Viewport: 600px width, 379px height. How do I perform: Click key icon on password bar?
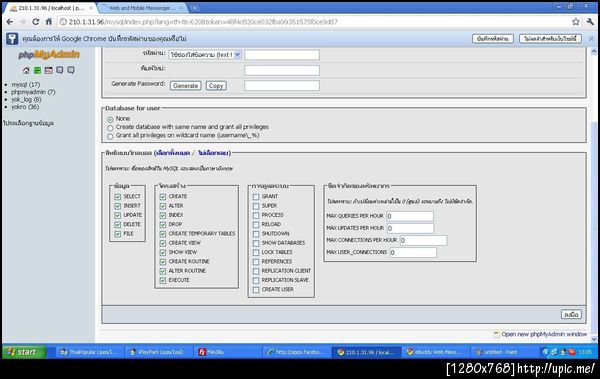click(12, 39)
